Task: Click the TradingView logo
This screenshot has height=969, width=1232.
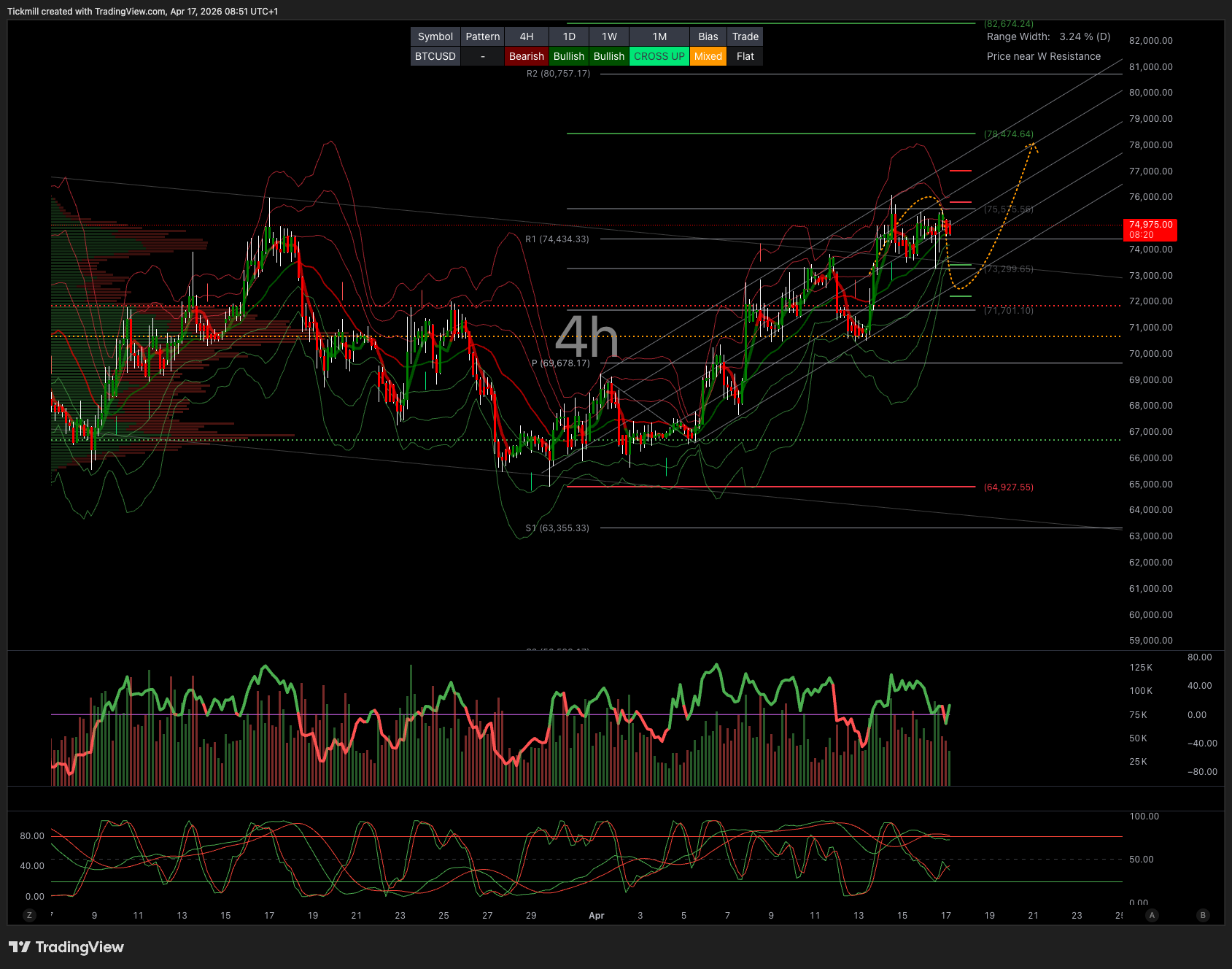Action: coord(66,947)
